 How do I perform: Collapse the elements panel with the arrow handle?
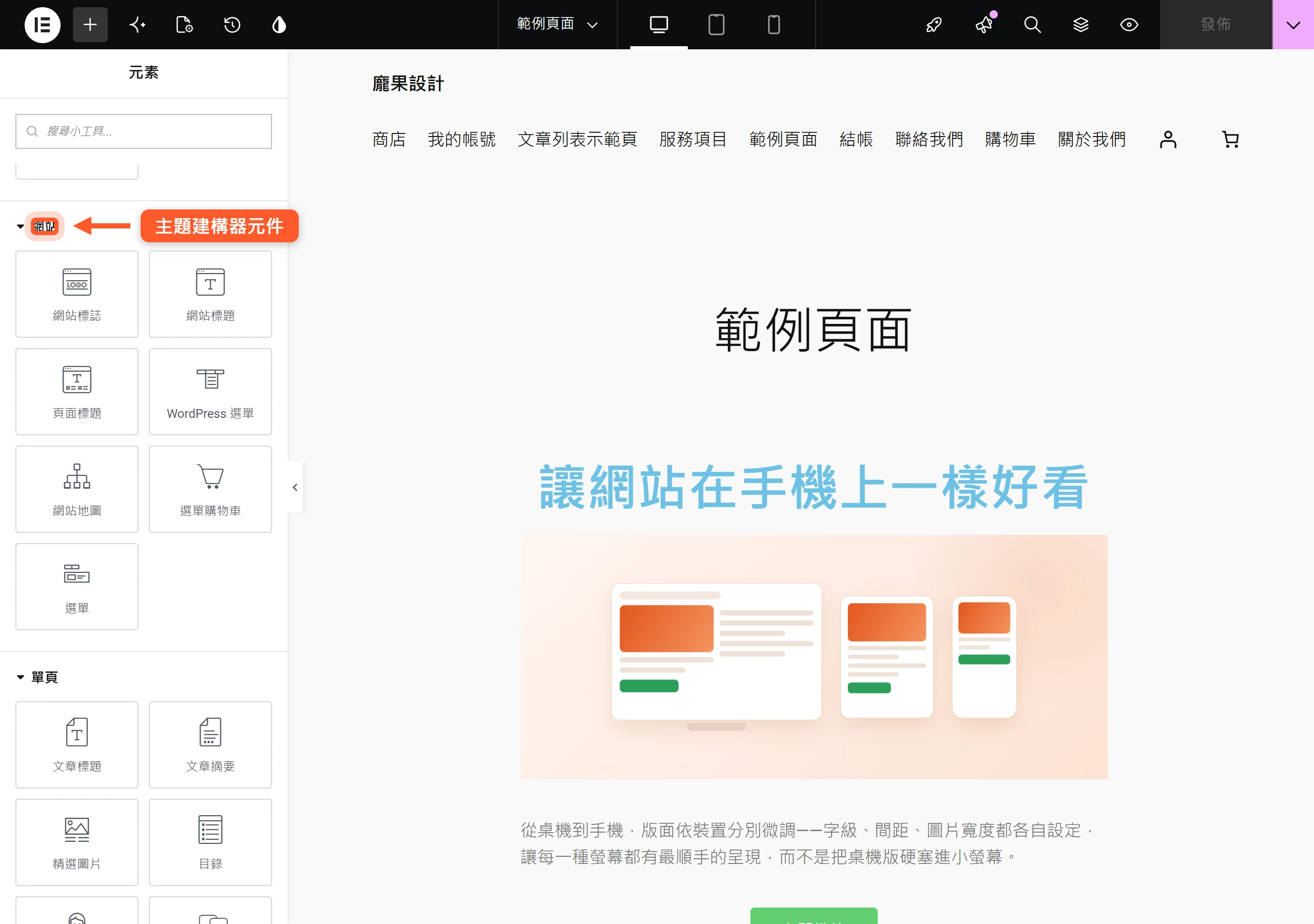(x=295, y=487)
